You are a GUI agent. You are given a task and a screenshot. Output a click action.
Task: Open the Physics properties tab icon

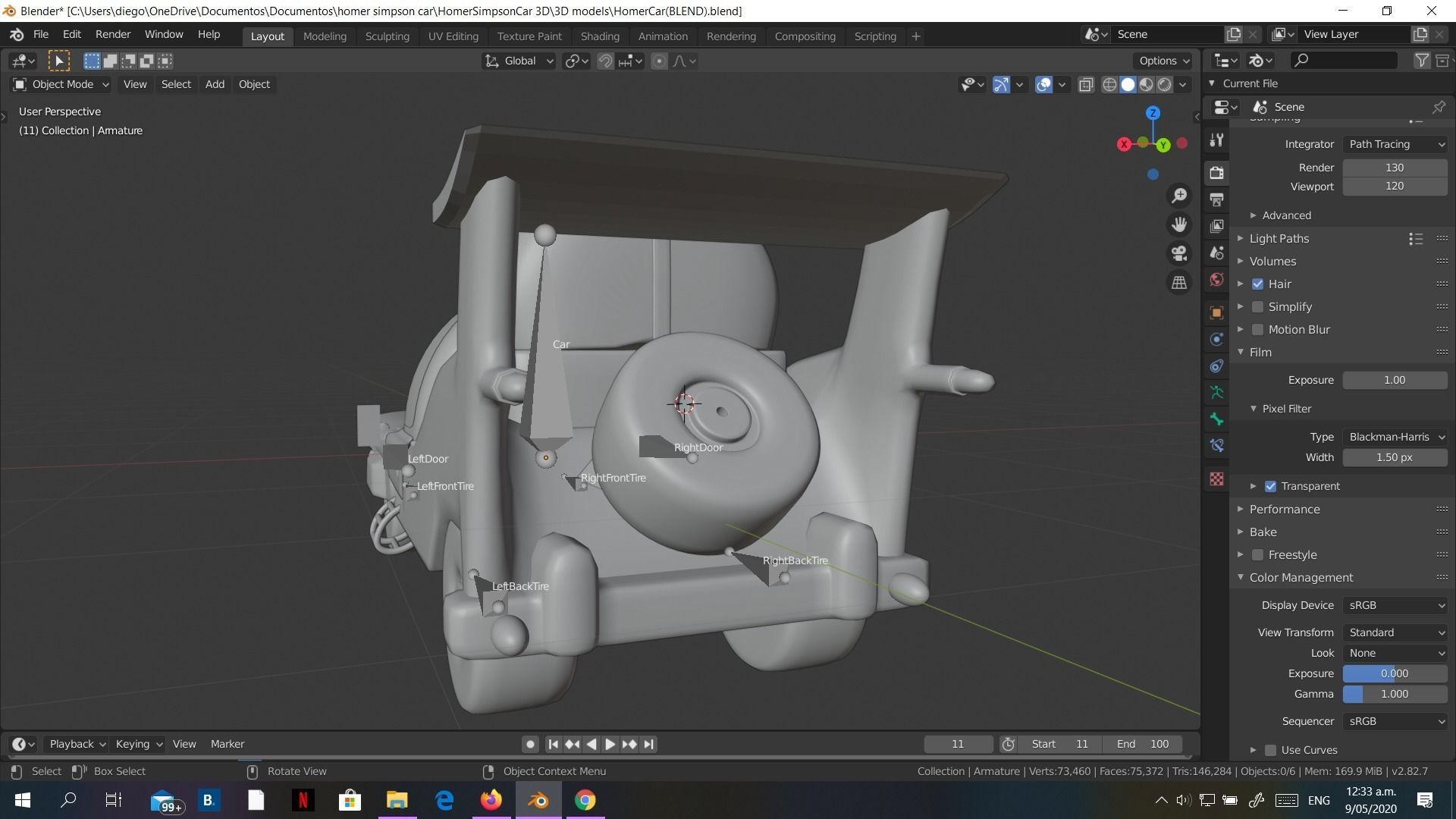tap(1216, 339)
